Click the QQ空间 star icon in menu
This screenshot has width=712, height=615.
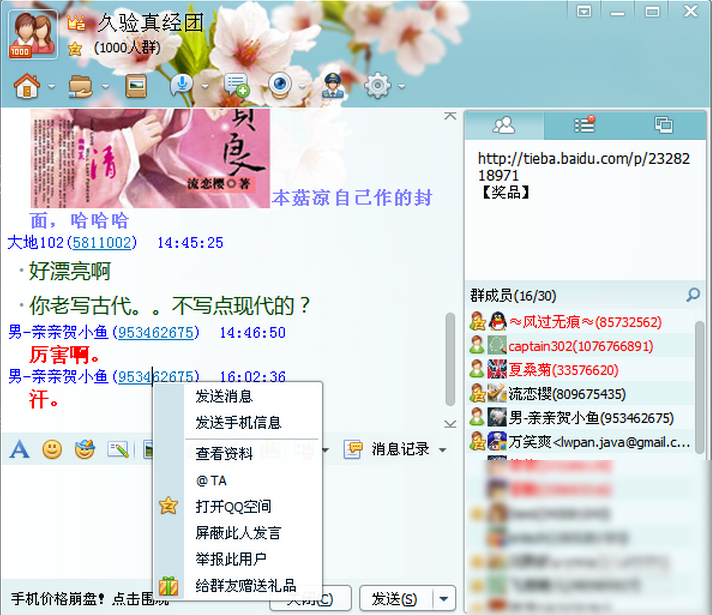(x=168, y=506)
